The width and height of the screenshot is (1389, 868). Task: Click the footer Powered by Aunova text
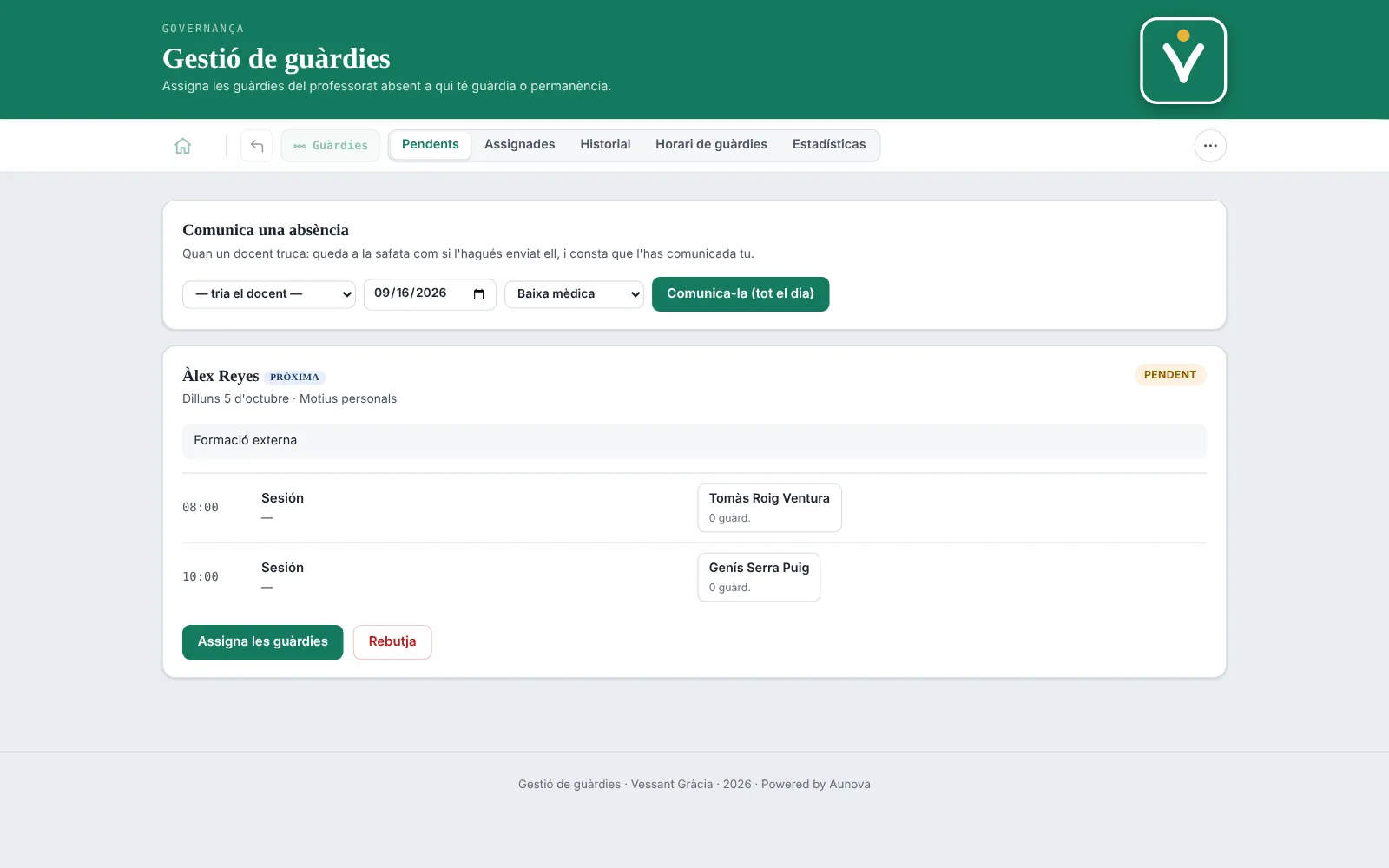click(x=816, y=785)
